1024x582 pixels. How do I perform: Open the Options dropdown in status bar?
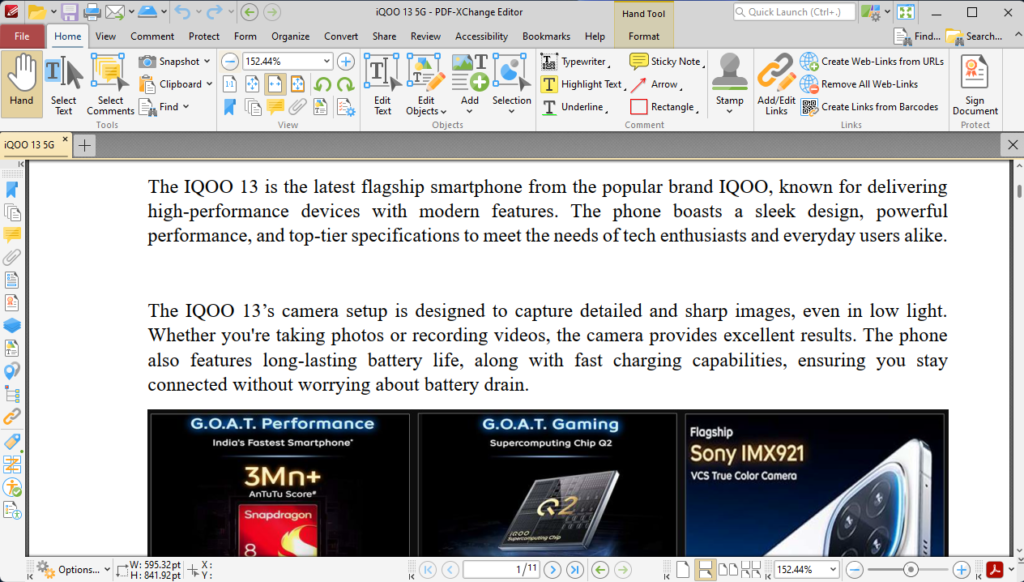(x=72, y=570)
